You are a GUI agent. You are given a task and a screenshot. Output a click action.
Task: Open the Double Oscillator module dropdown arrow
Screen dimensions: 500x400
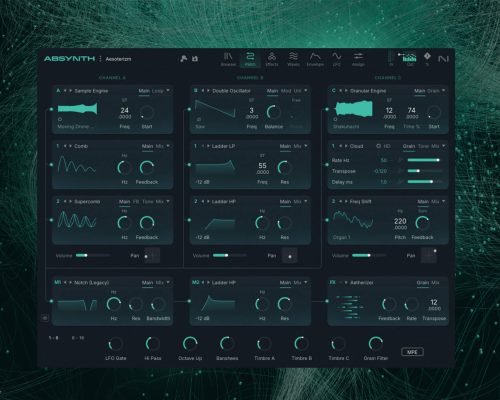pyautogui.click(x=306, y=90)
